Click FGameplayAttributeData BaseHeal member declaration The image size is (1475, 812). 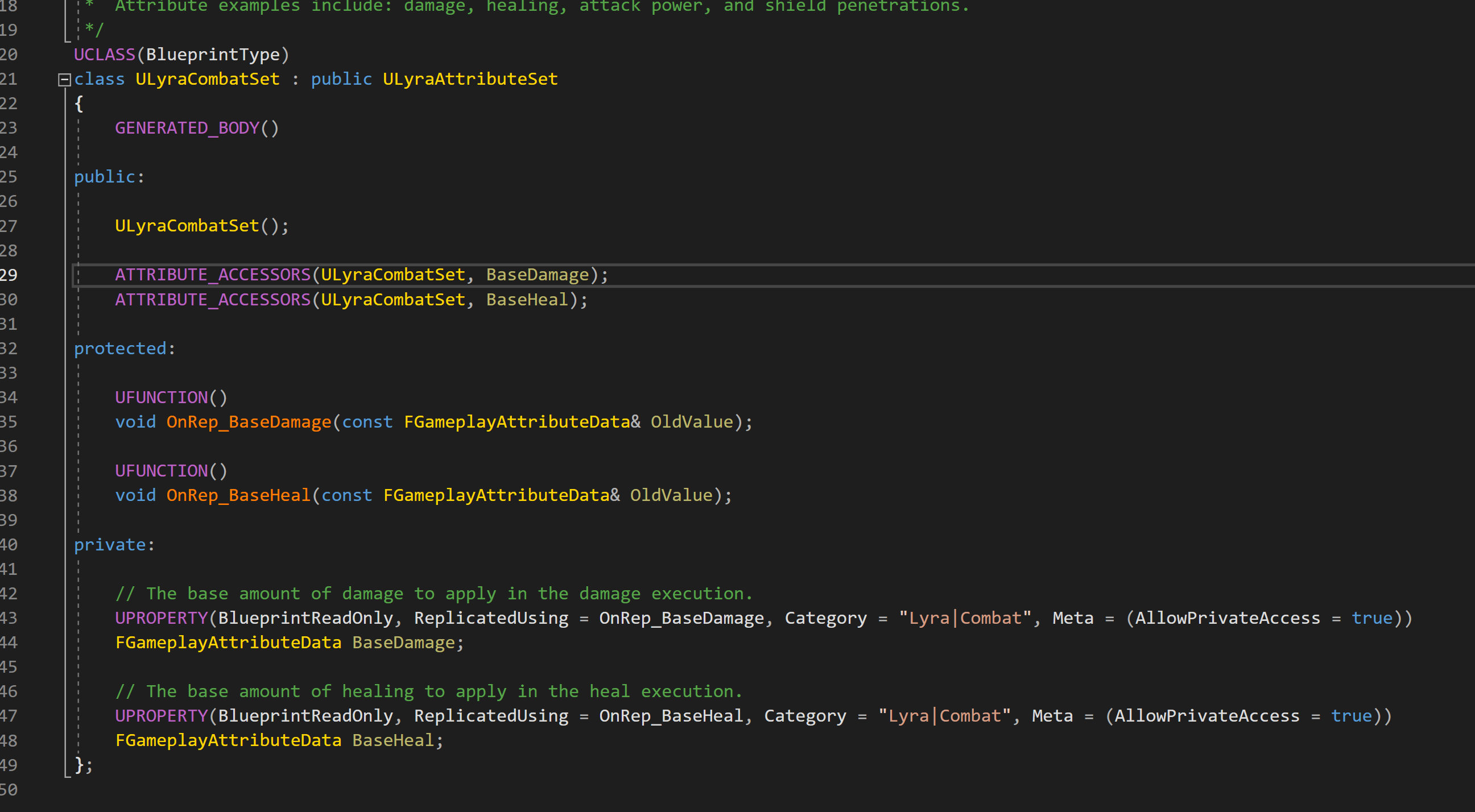point(279,740)
